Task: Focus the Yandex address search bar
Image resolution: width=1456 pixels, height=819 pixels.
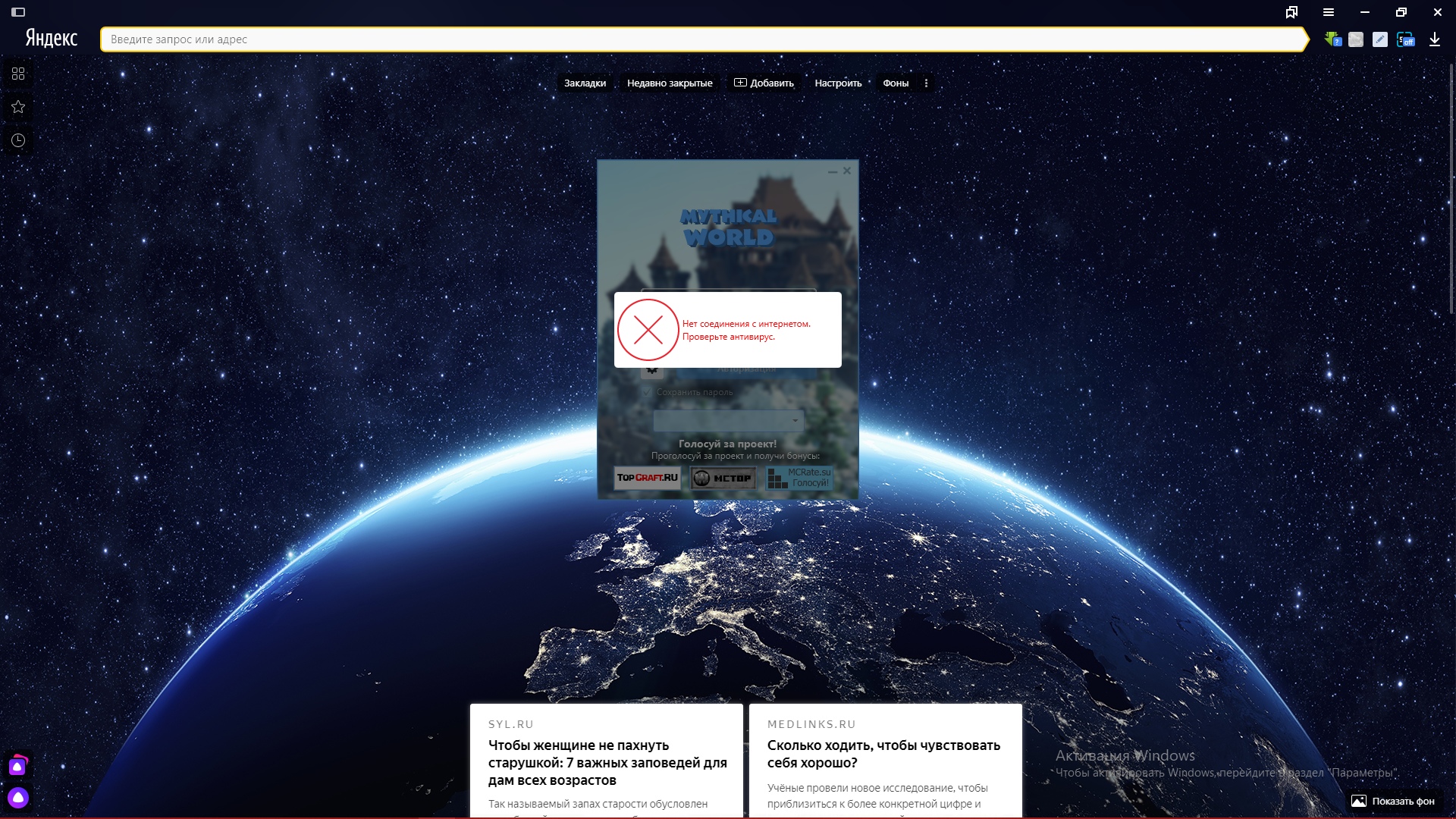Action: coord(704,39)
